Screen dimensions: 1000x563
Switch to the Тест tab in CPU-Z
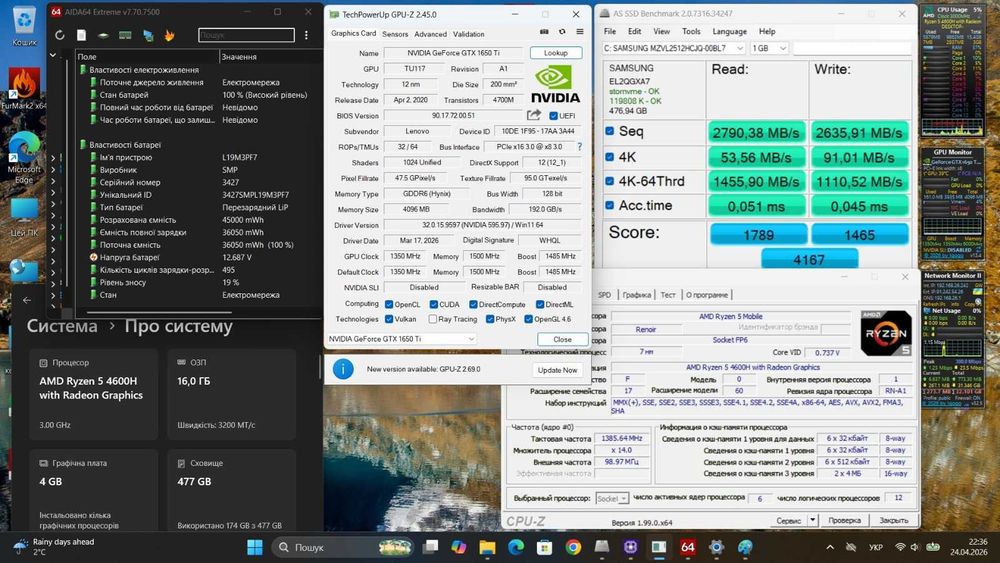click(668, 295)
